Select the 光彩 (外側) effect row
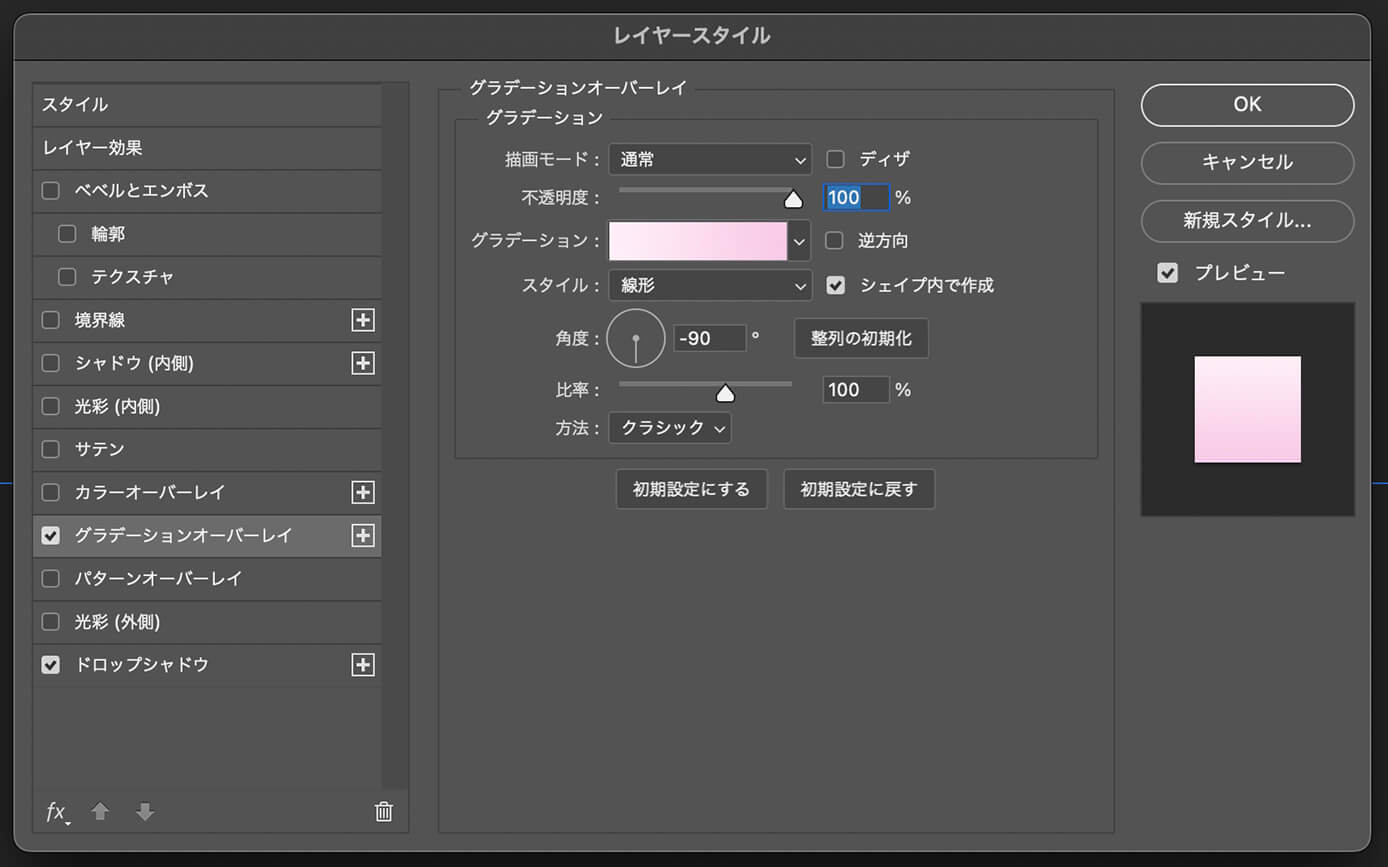This screenshot has width=1388, height=867. click(207, 622)
